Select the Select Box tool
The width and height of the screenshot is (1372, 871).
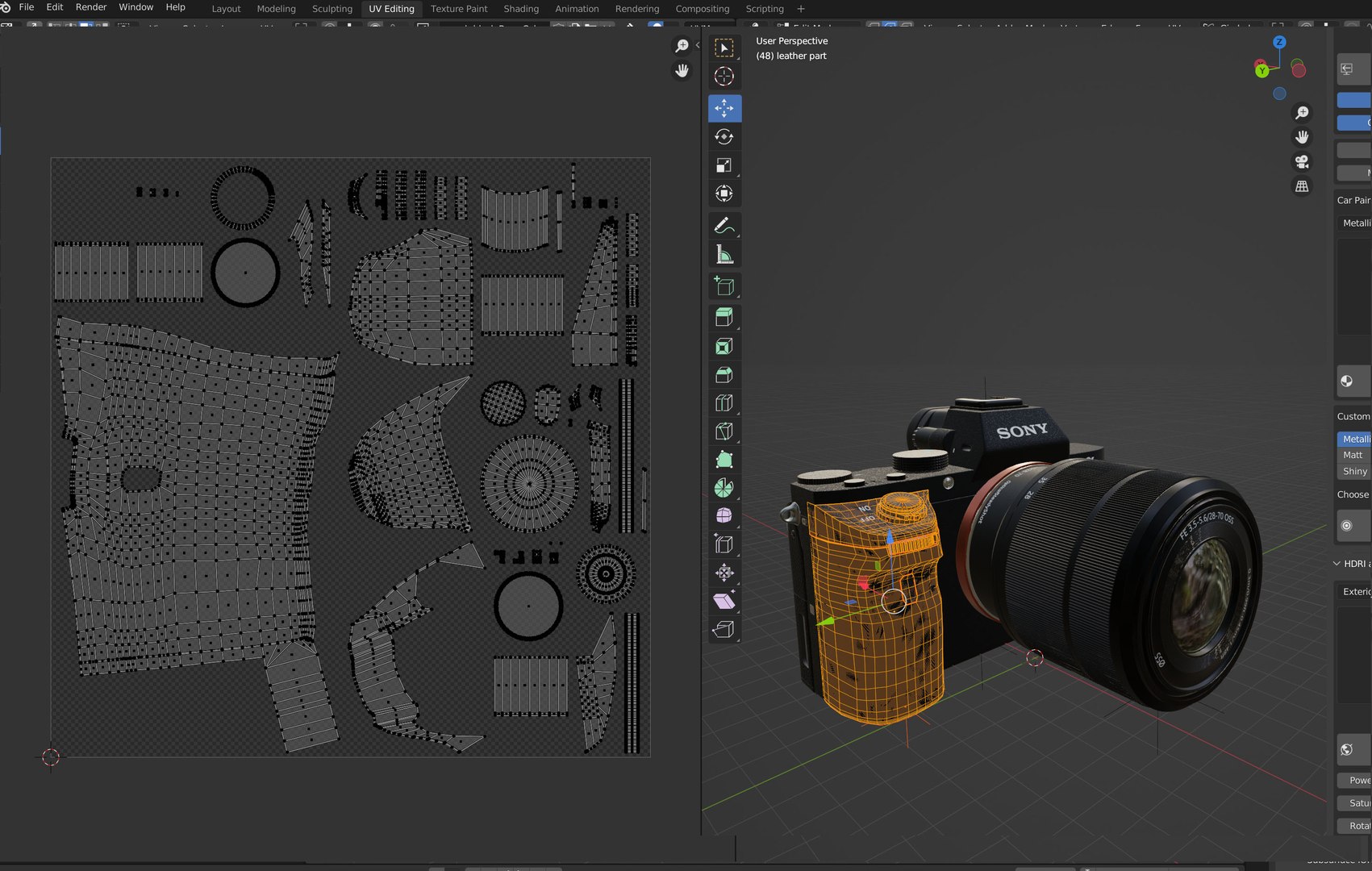tap(724, 48)
